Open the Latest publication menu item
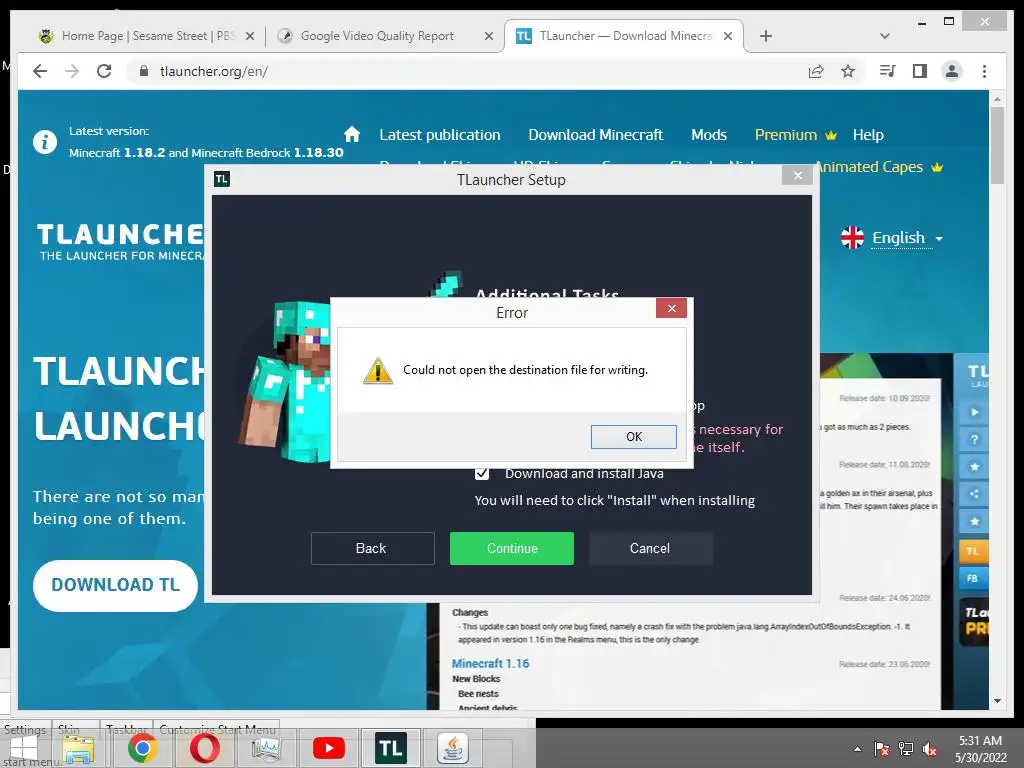Screen dimensions: 1024x768 click(440, 135)
